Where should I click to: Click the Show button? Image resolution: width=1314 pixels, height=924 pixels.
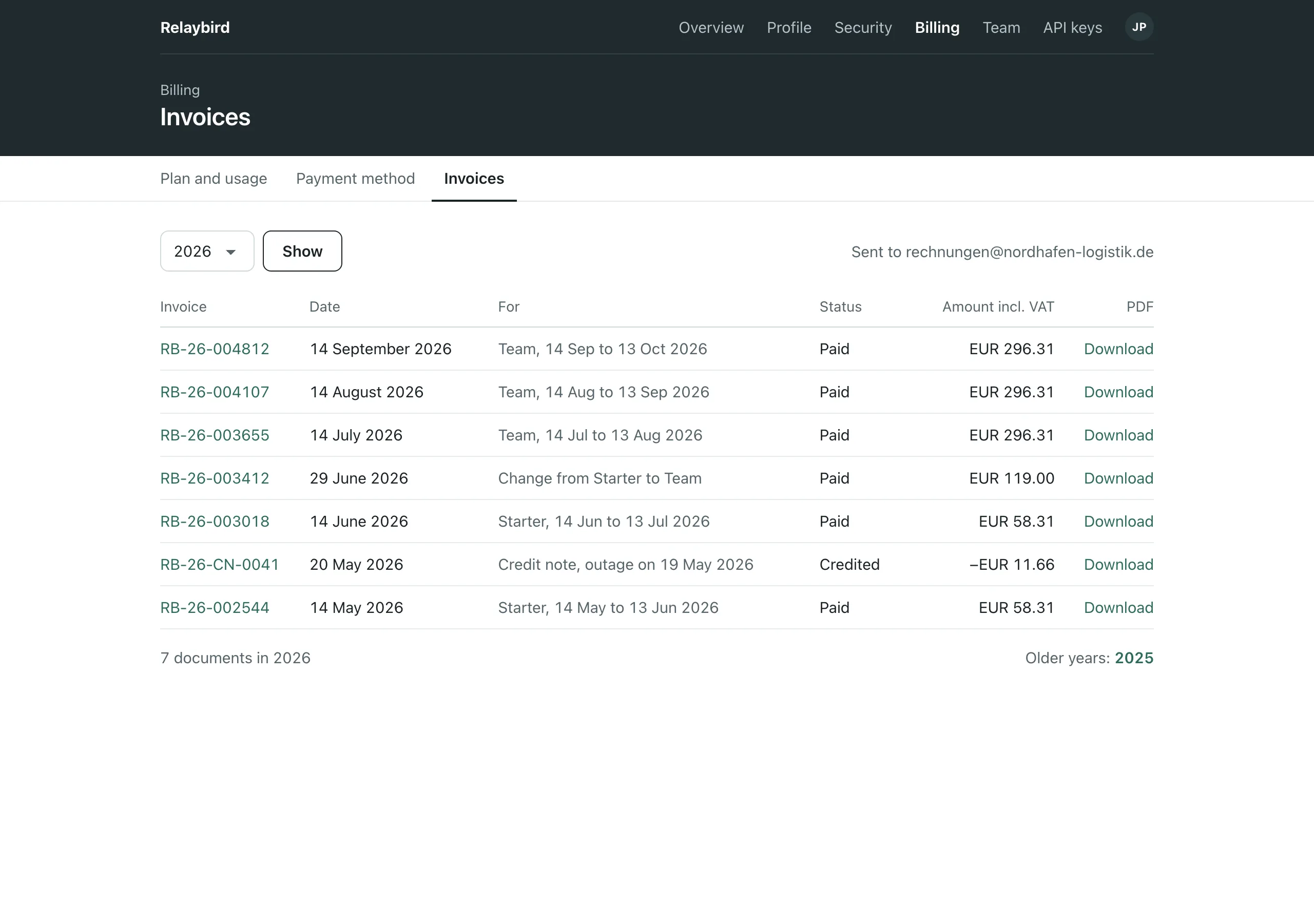pos(302,252)
